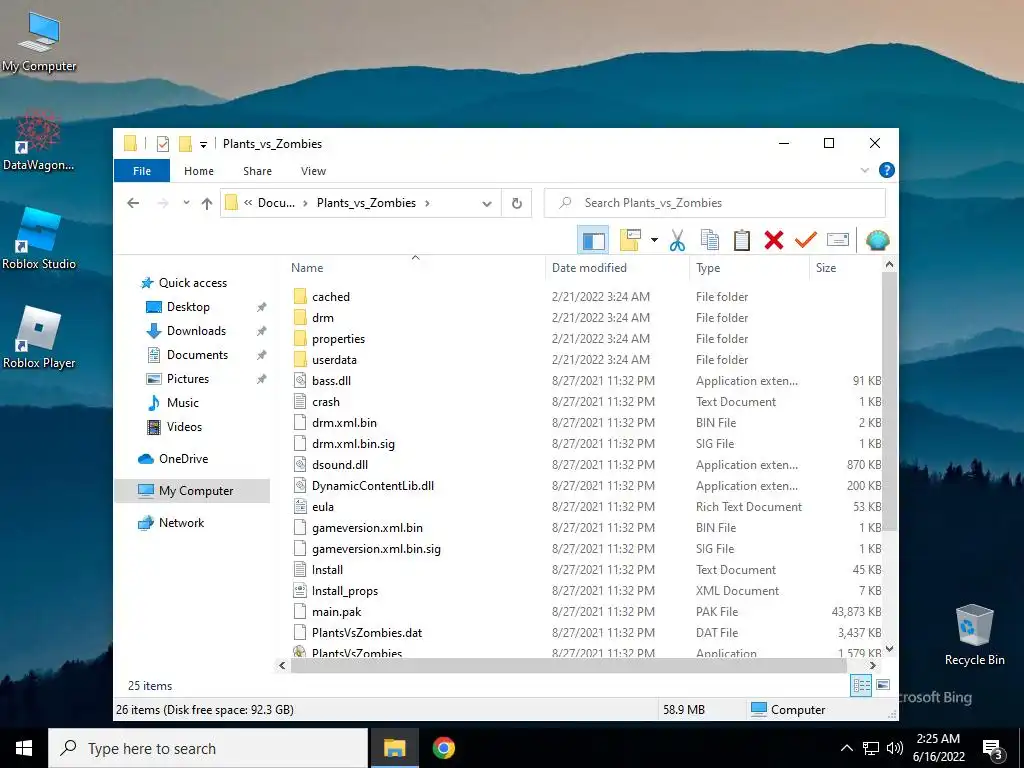Select the cached folder
This screenshot has height=768, width=1024.
[x=330, y=296]
